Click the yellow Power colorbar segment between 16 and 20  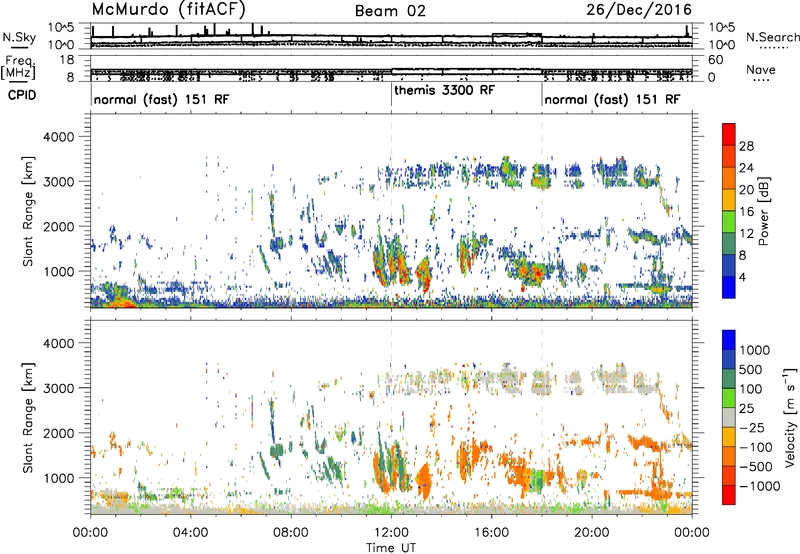click(729, 200)
